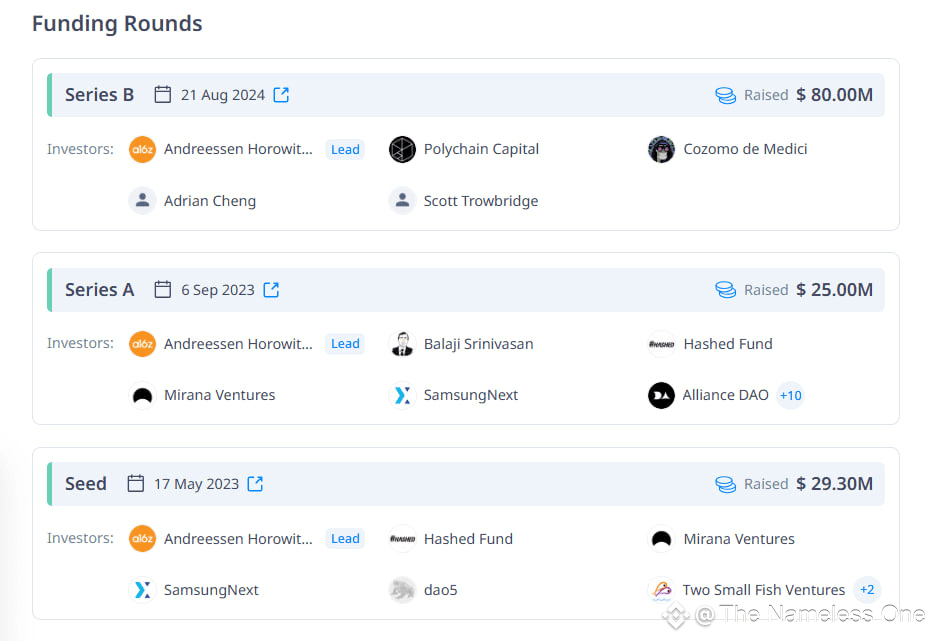Click the Alliance DAO logo
This screenshot has height=641, width=933.
[x=661, y=395]
